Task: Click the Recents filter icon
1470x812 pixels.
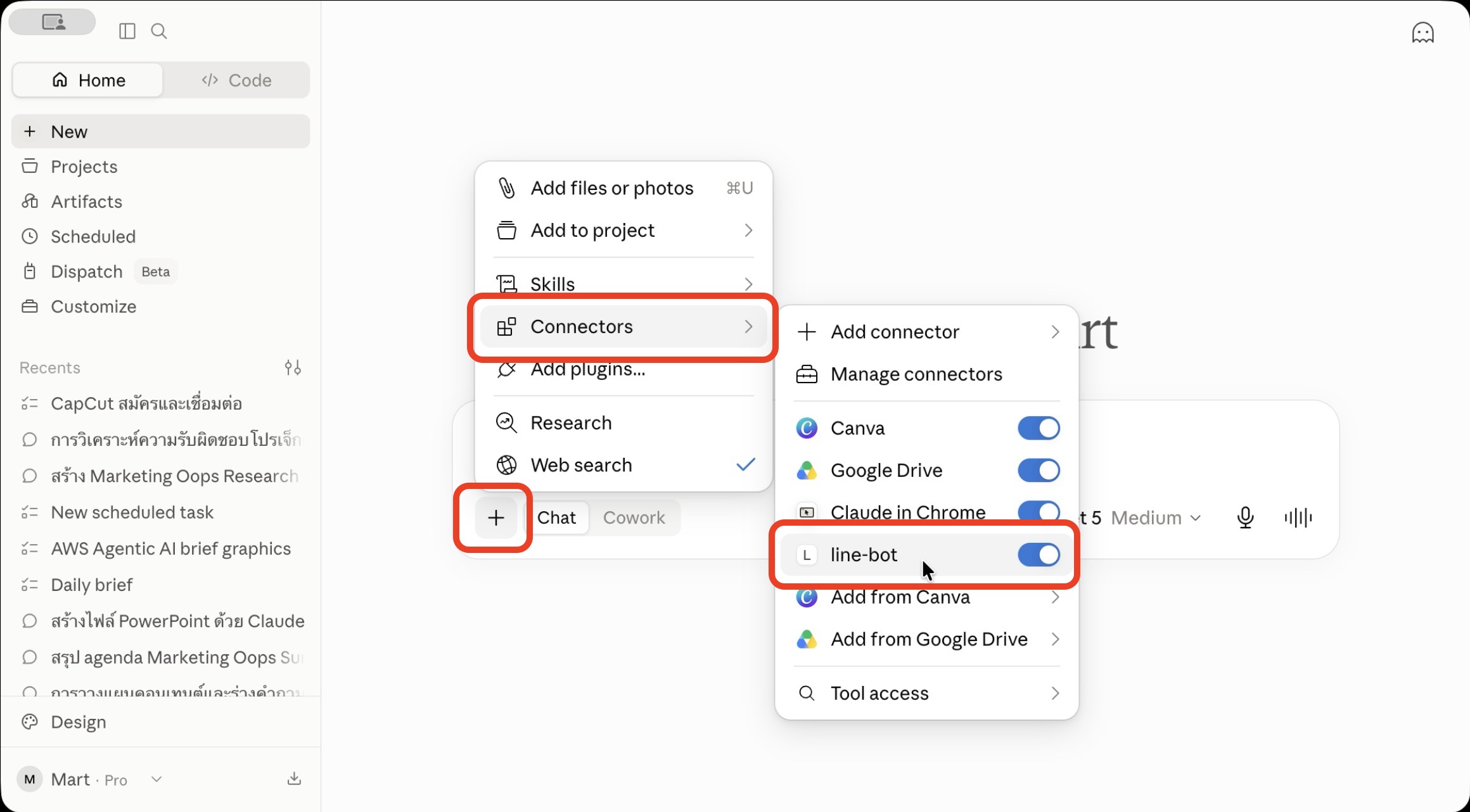Action: pos(293,367)
